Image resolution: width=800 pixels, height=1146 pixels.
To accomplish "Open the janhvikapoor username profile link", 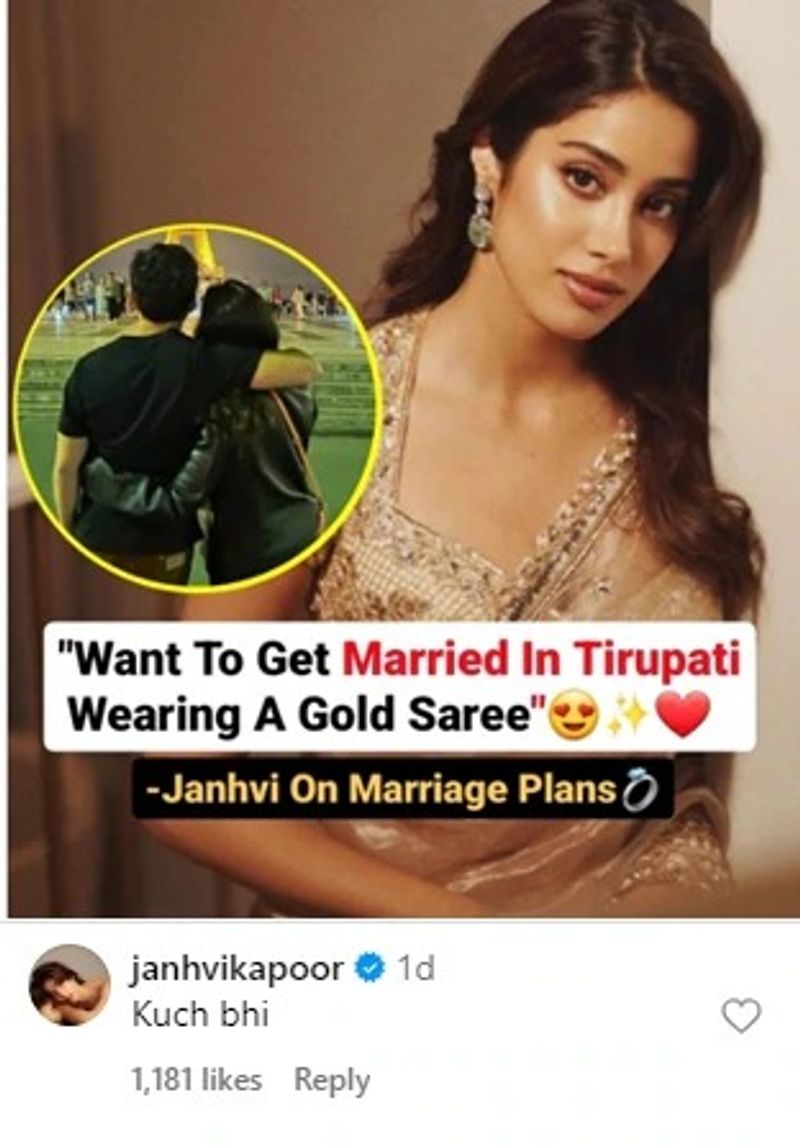I will 237,970.
